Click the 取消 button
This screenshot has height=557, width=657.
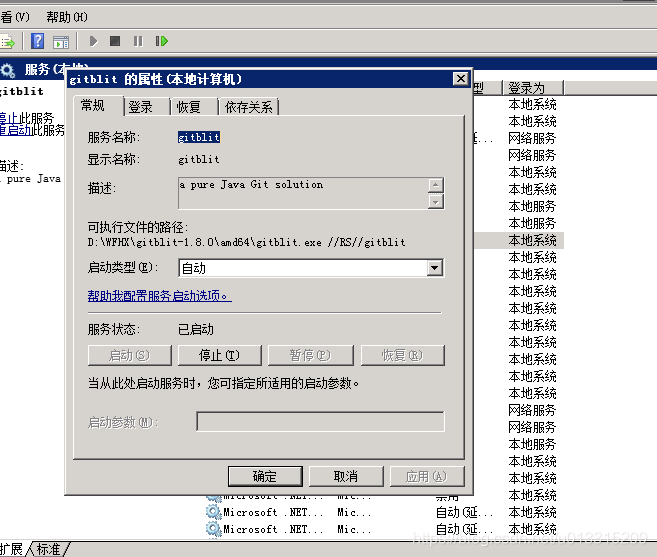346,476
